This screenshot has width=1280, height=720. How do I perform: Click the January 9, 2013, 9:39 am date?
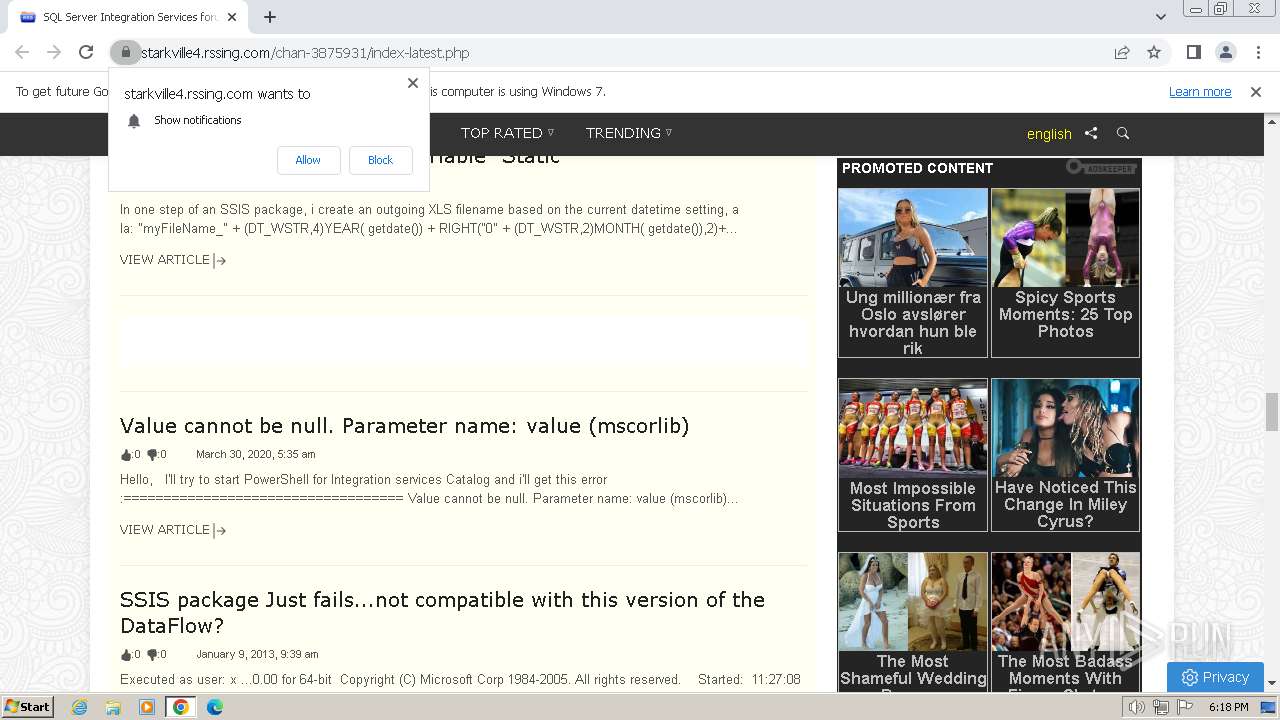[257, 655]
